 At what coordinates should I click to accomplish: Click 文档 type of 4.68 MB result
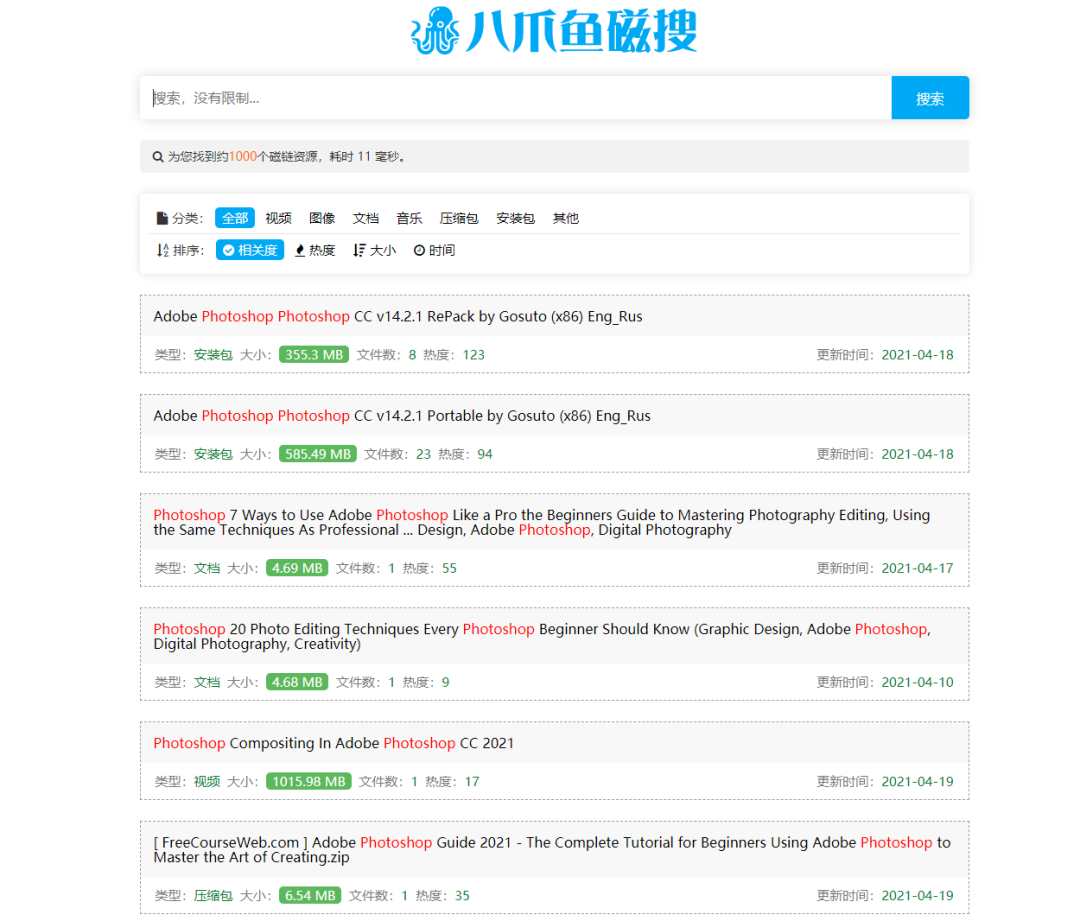[x=207, y=682]
